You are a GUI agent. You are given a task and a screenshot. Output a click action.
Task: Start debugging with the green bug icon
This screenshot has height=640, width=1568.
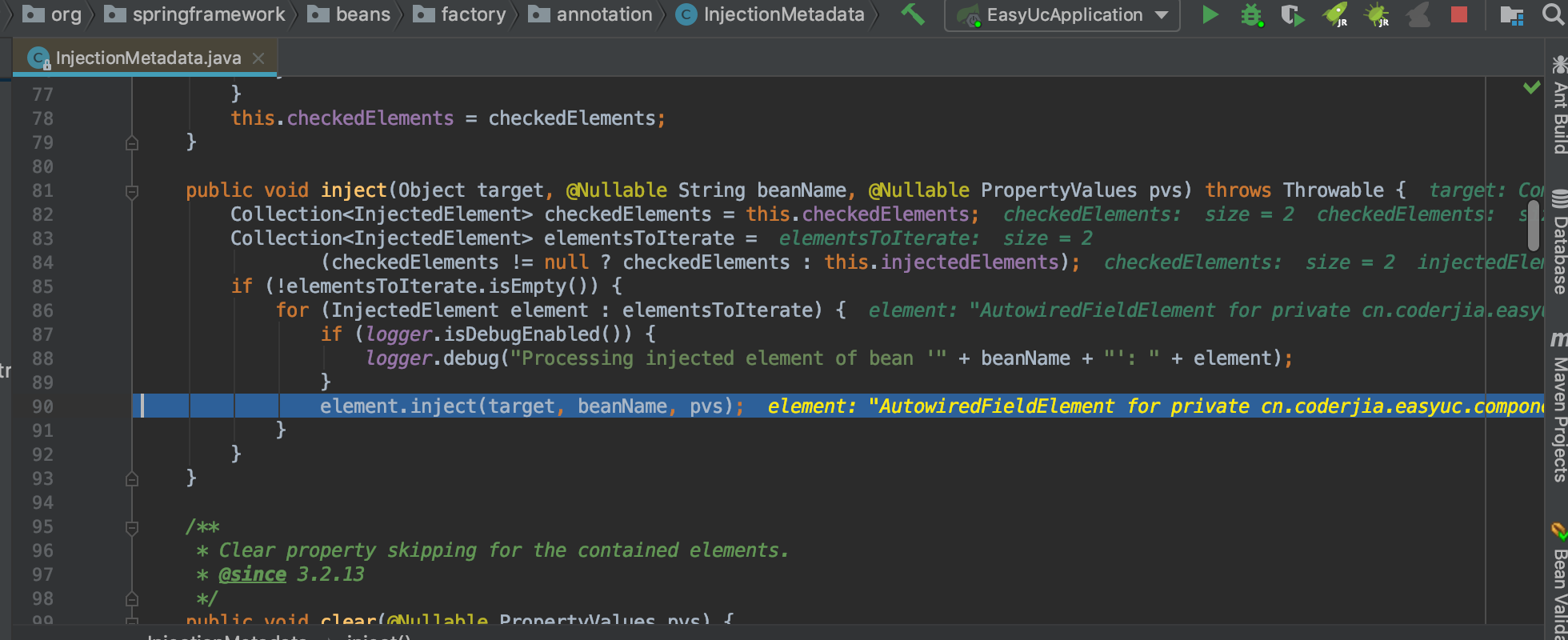tap(1252, 14)
